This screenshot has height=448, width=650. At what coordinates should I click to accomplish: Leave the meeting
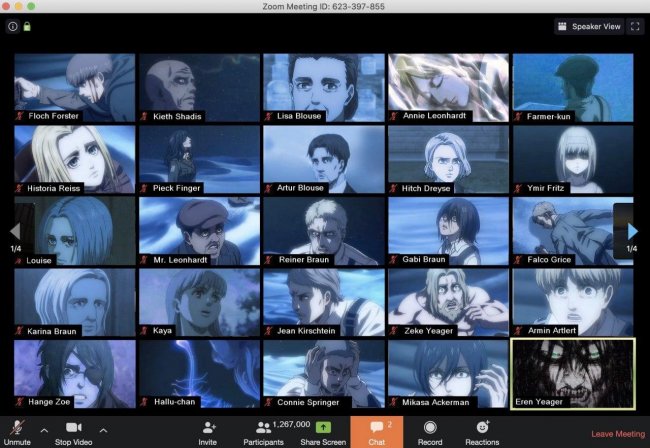point(617,434)
